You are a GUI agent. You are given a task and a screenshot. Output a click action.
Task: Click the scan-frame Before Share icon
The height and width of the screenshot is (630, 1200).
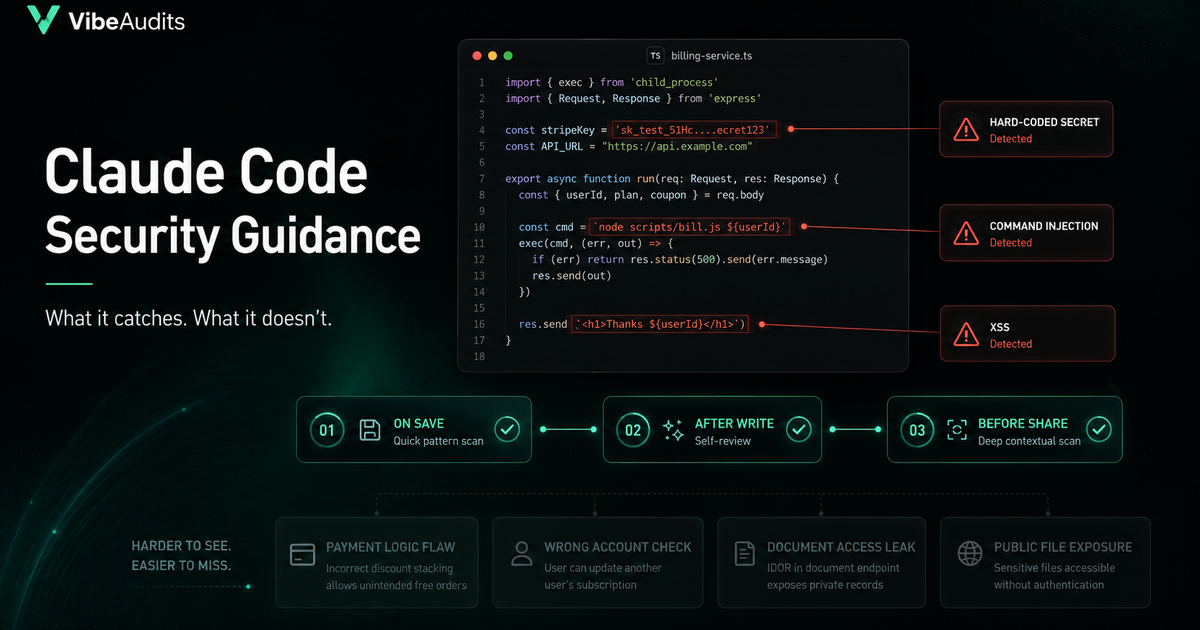point(957,430)
